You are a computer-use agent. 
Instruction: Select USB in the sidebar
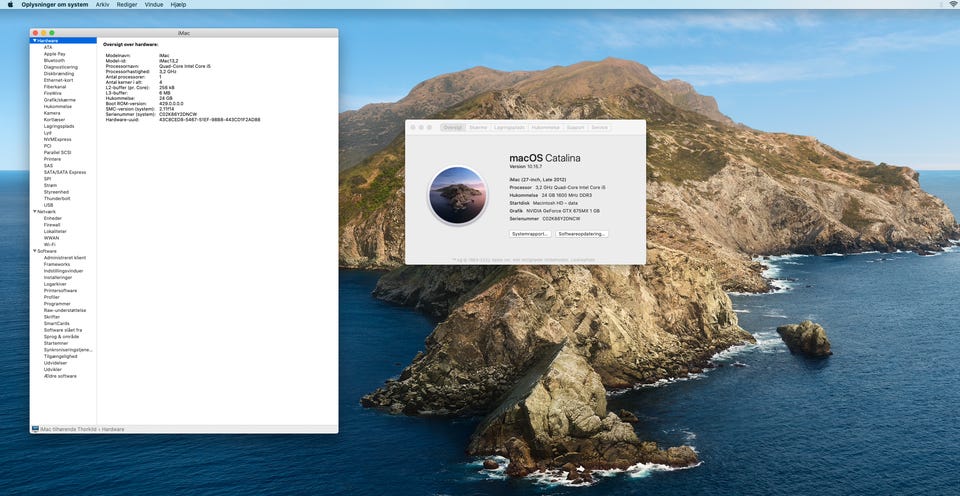click(48, 205)
